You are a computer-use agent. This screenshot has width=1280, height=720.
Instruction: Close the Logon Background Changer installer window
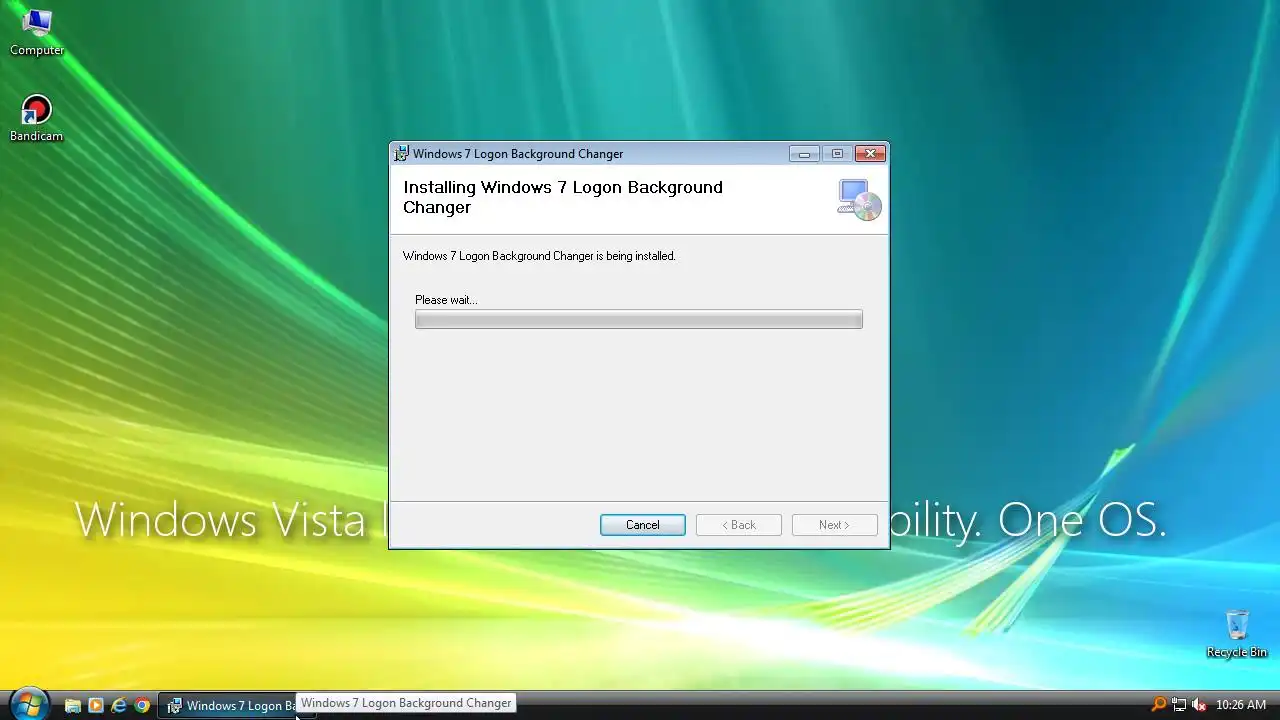pyautogui.click(x=870, y=154)
